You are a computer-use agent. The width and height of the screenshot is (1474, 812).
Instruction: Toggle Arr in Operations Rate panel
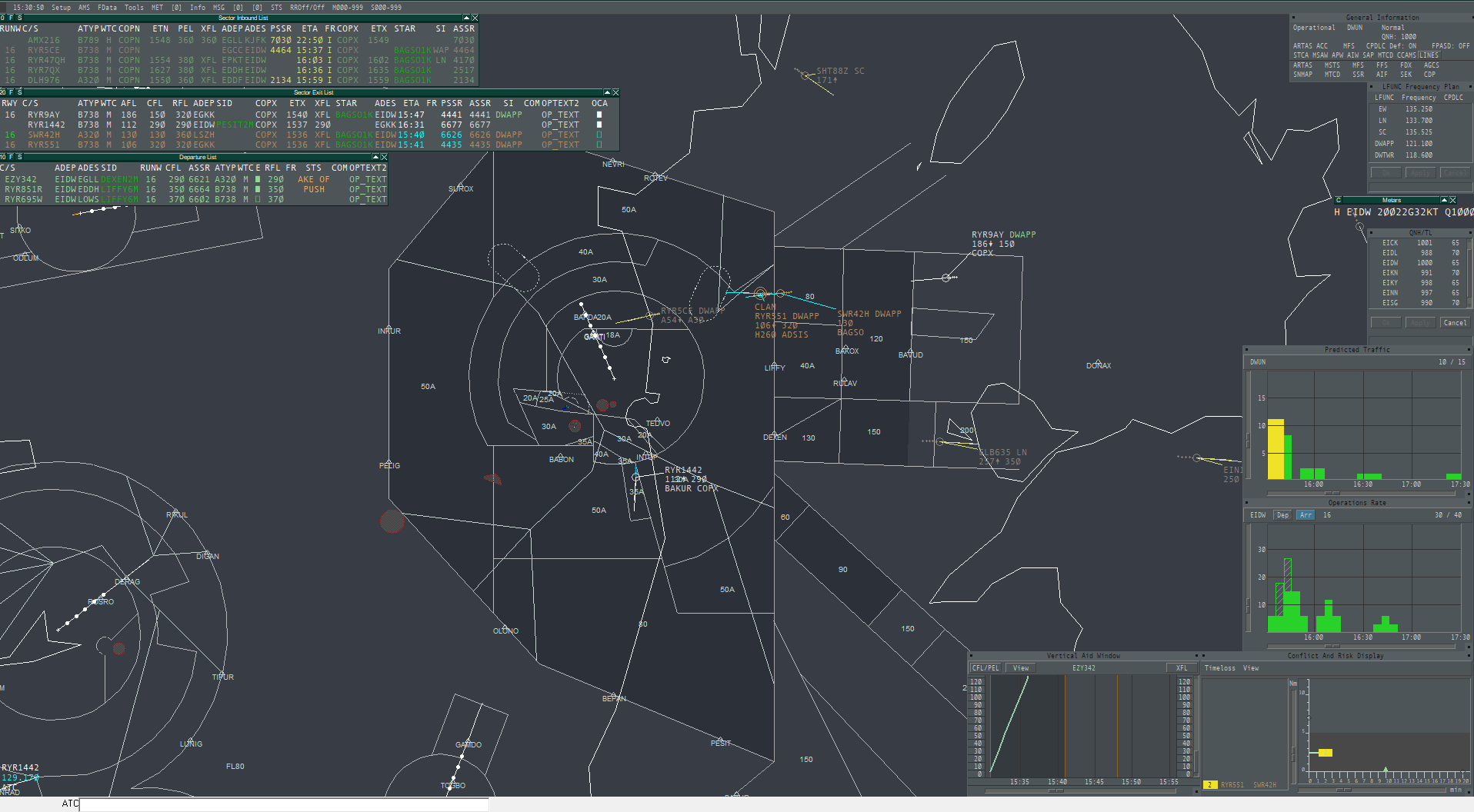pos(1306,515)
